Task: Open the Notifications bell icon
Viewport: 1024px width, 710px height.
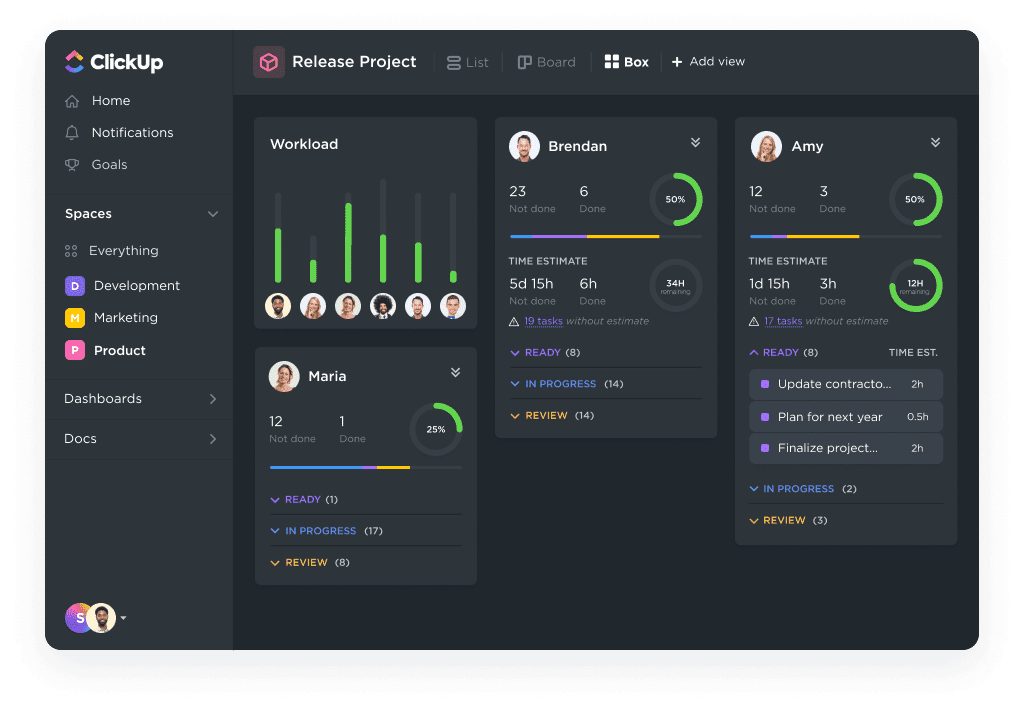Action: click(74, 132)
